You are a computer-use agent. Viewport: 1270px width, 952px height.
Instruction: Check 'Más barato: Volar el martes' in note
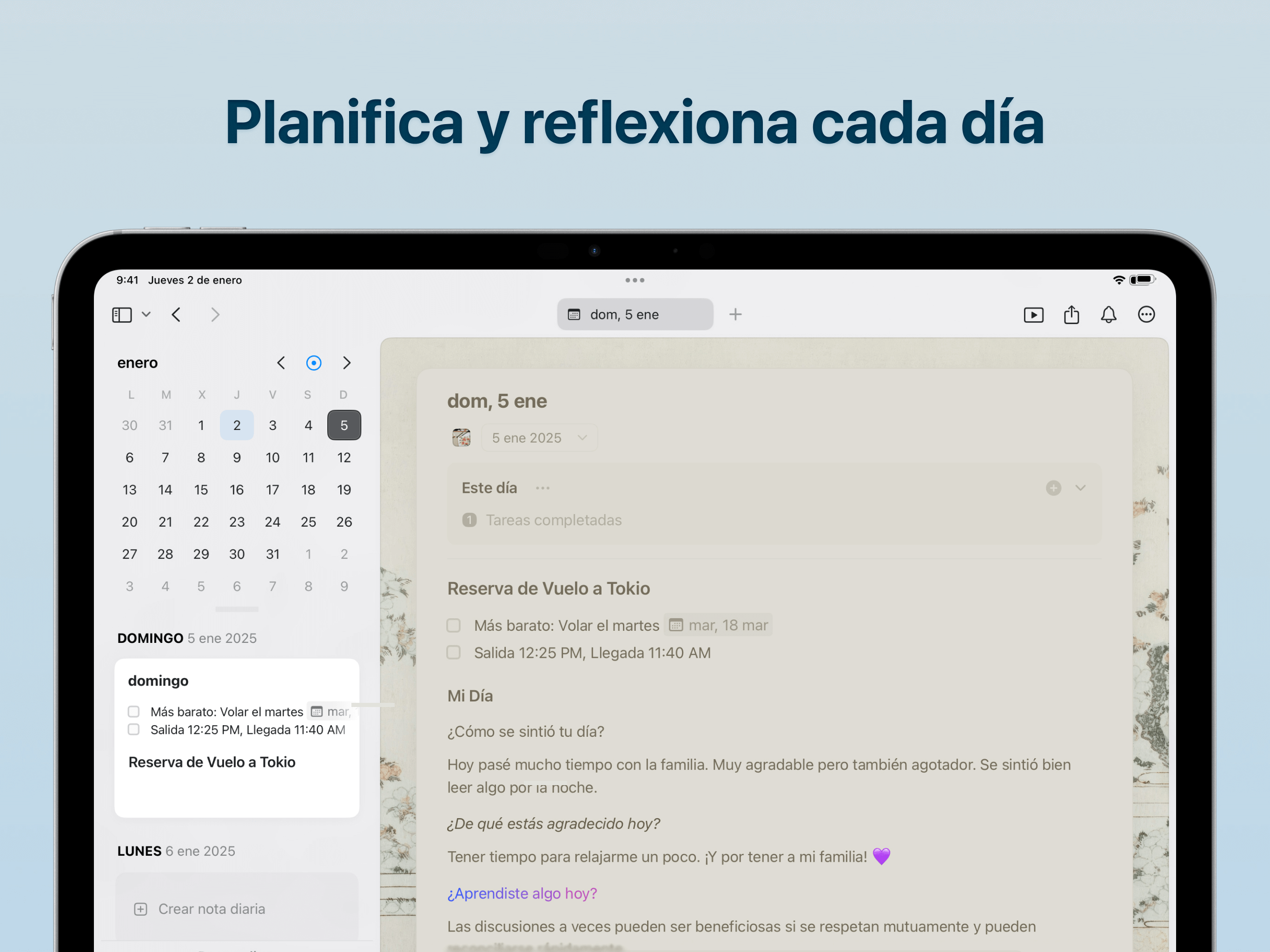coord(454,625)
